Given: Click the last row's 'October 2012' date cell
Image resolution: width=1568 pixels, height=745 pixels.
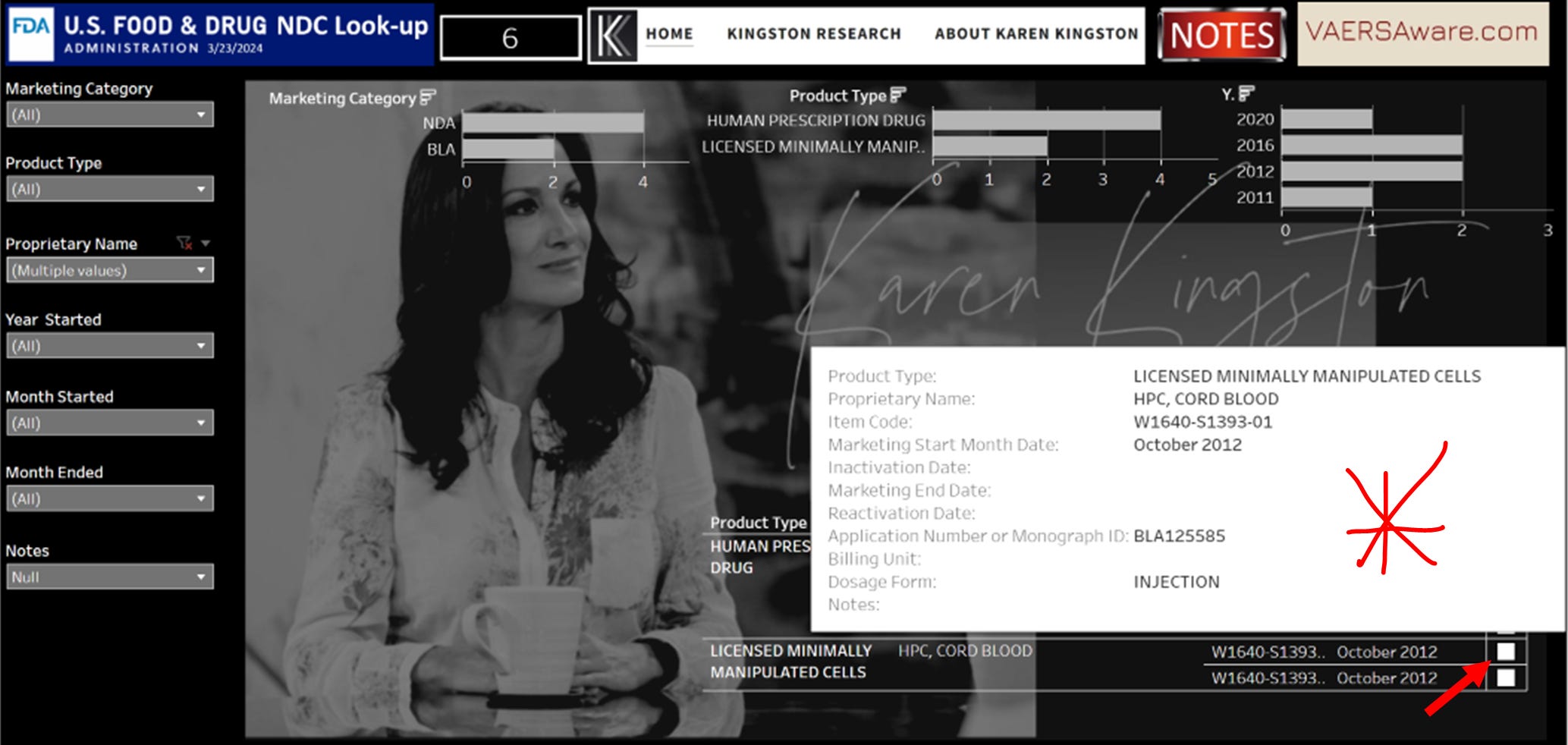Looking at the screenshot, I should (1387, 678).
